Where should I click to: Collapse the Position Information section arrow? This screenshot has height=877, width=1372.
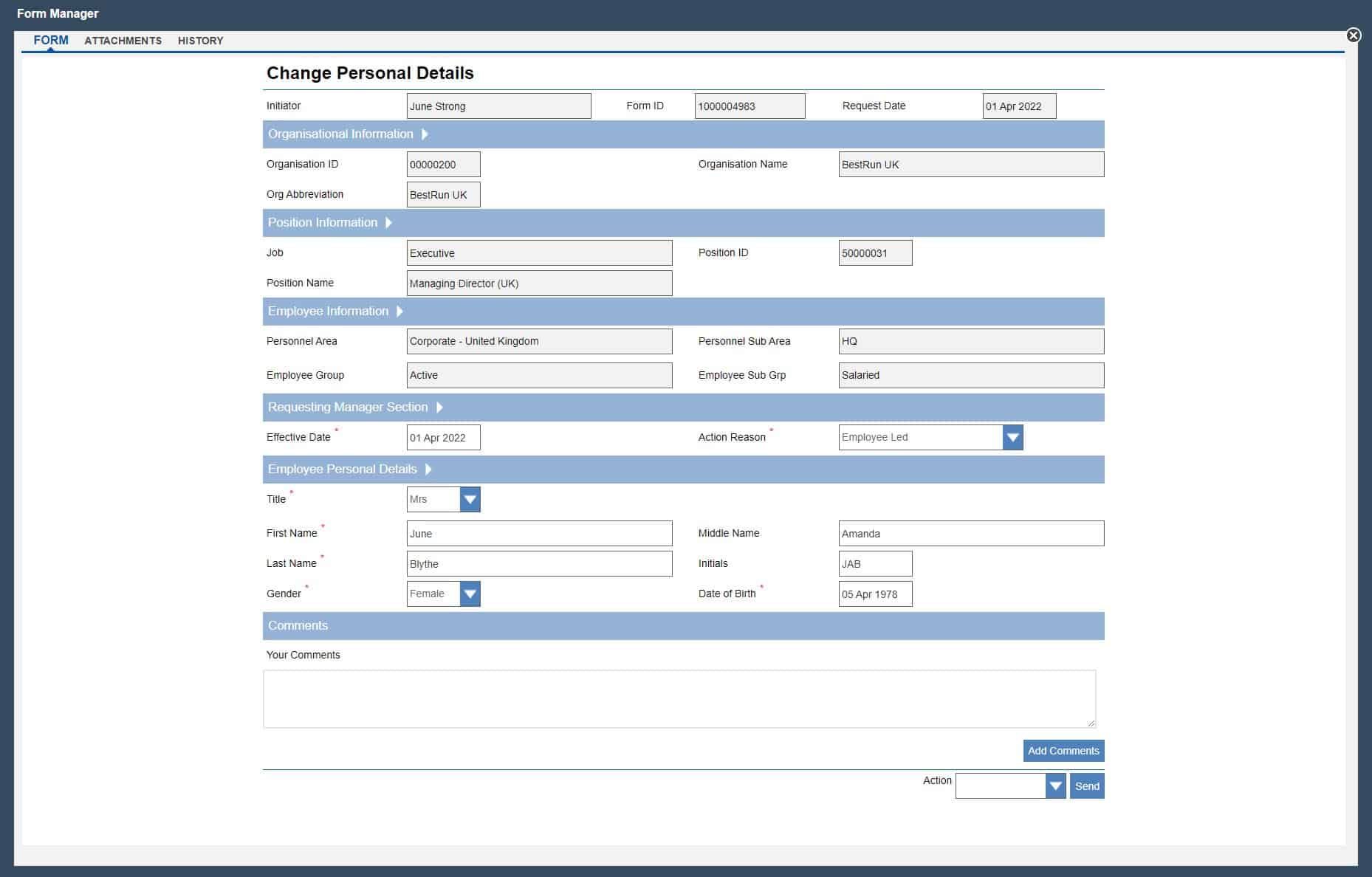pos(389,223)
